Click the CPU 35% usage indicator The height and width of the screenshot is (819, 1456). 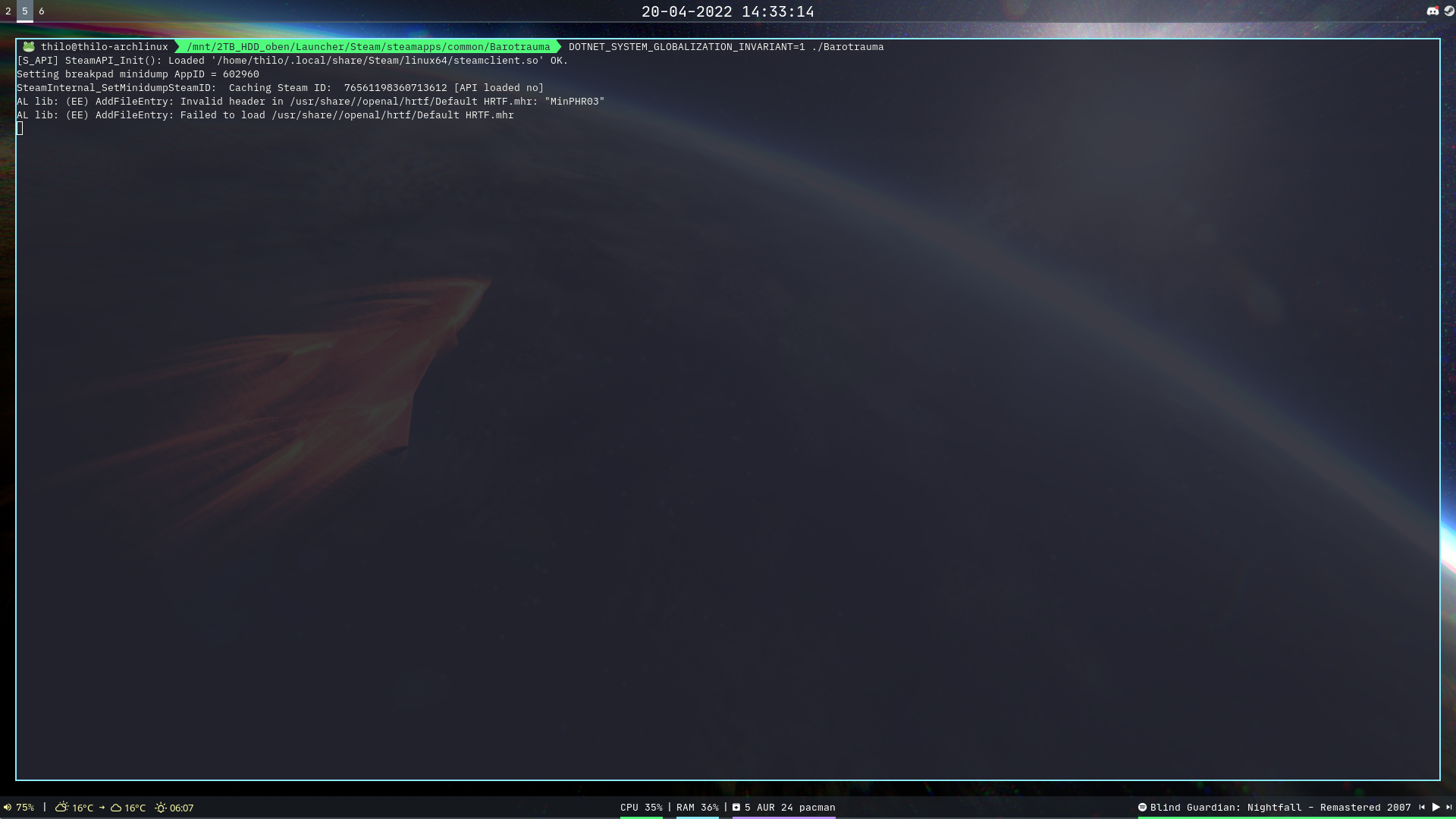[641, 808]
